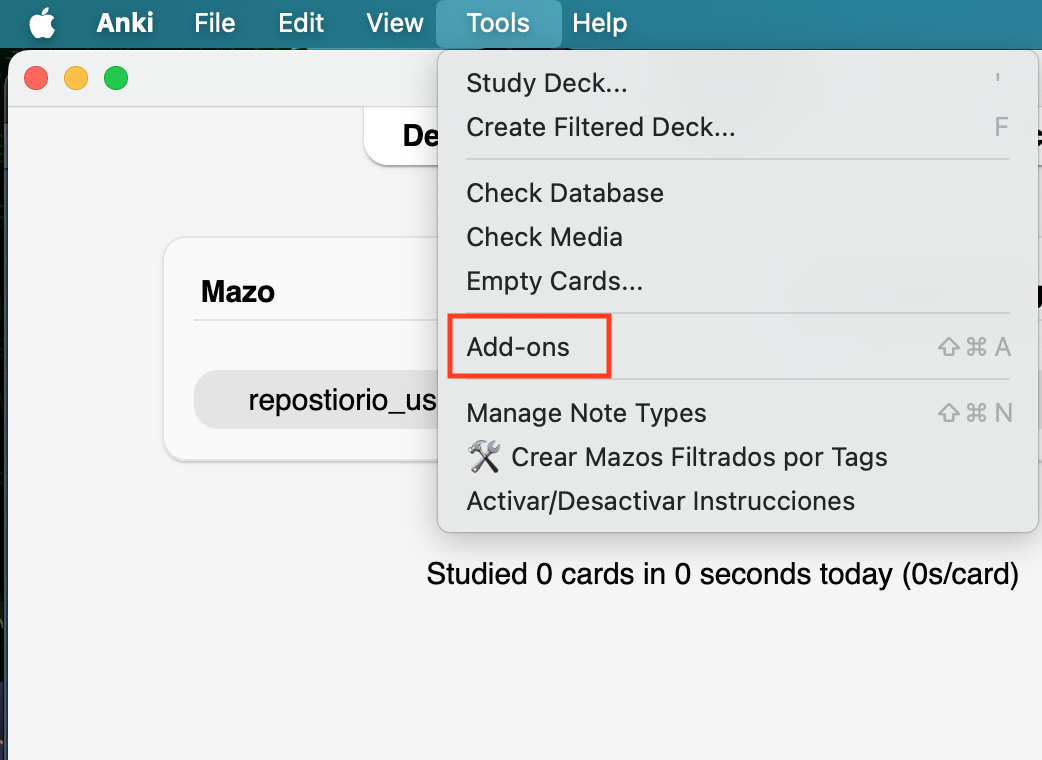Open the Apple system menu

42,22
